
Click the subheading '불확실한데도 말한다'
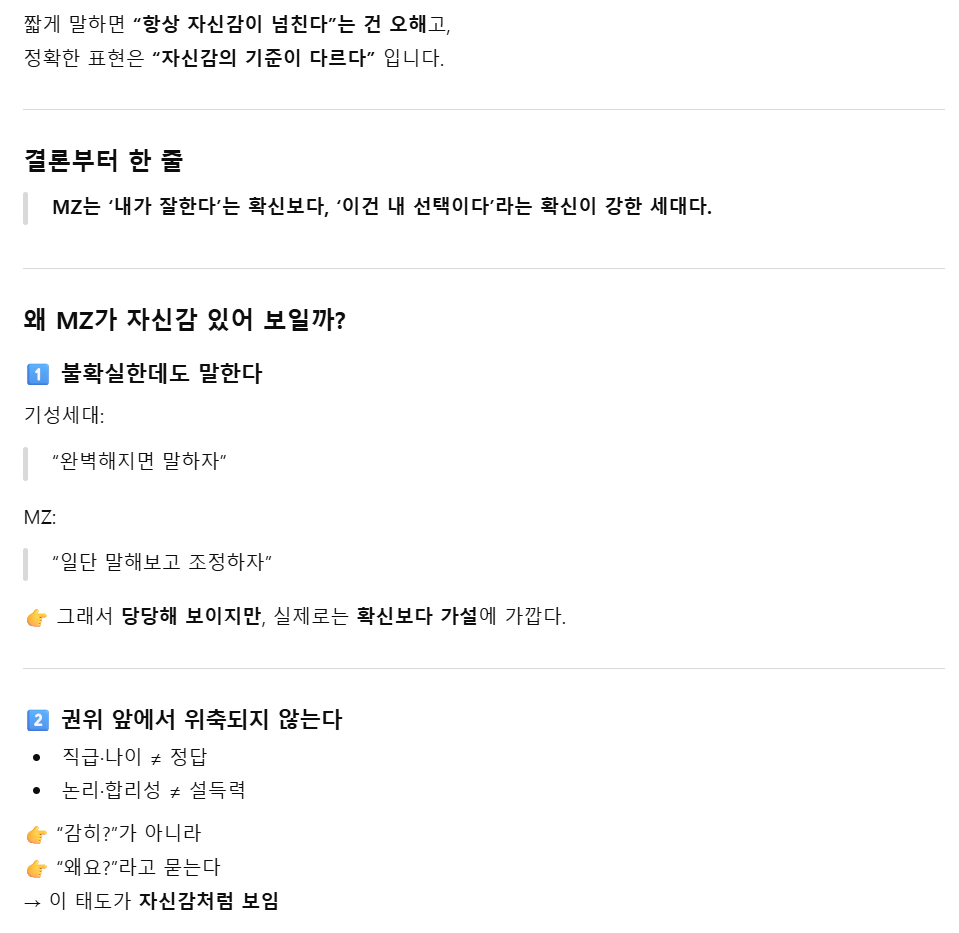coord(161,374)
